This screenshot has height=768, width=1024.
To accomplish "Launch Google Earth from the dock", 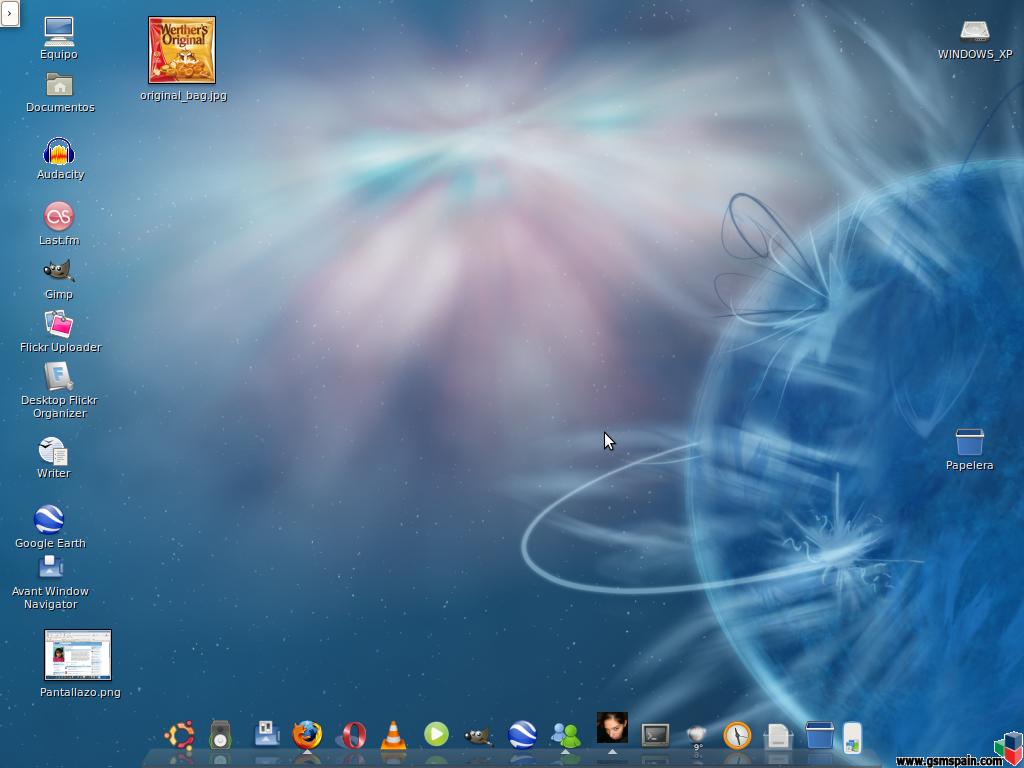I will pos(522,735).
